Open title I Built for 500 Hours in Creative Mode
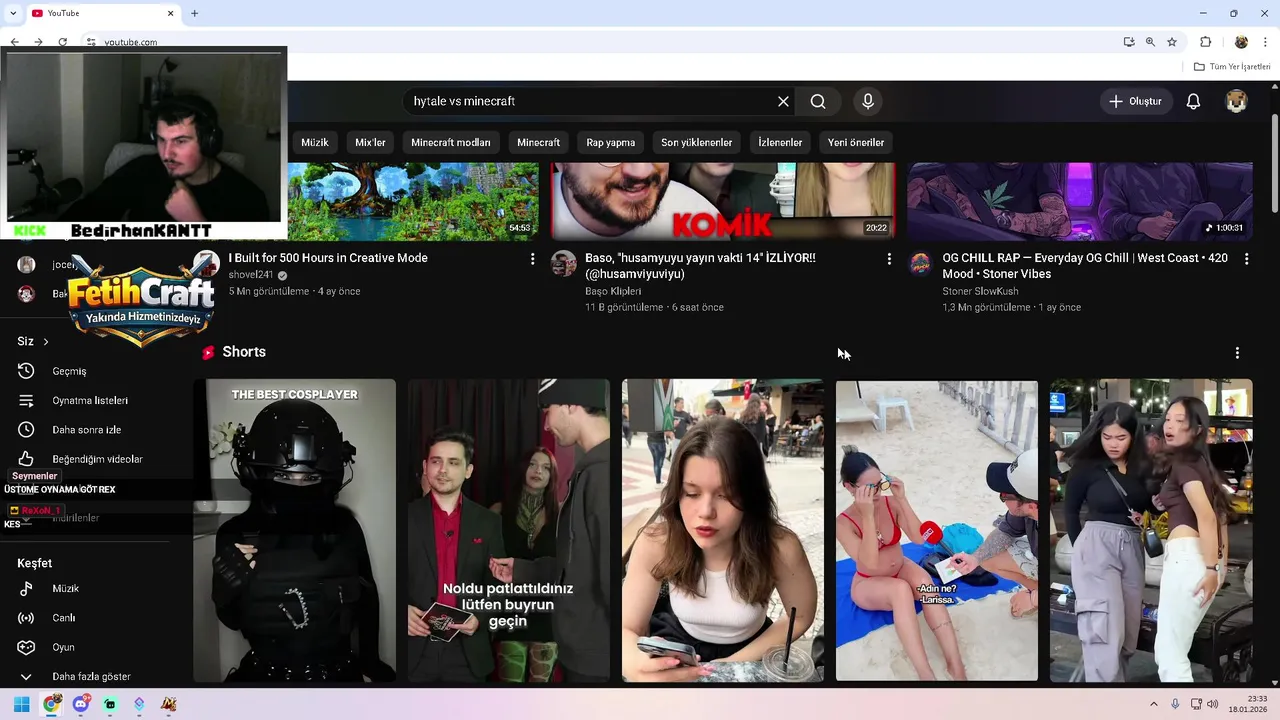Viewport: 1280px width, 720px height. click(328, 258)
